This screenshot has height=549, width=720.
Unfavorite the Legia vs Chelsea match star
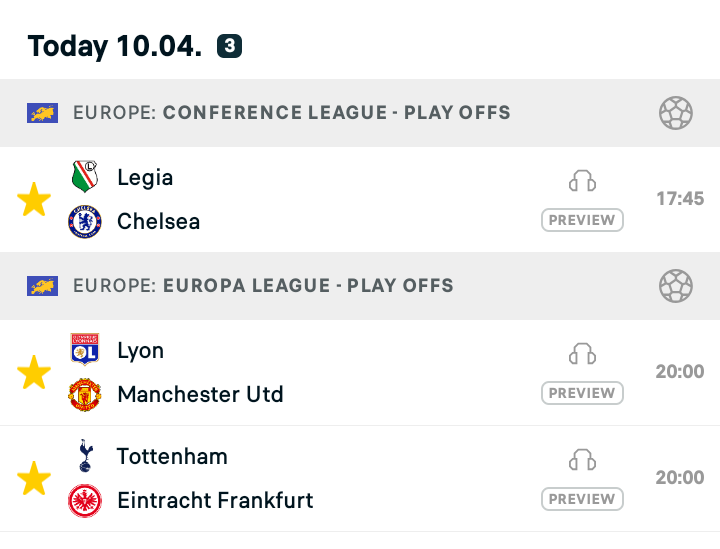point(34,199)
